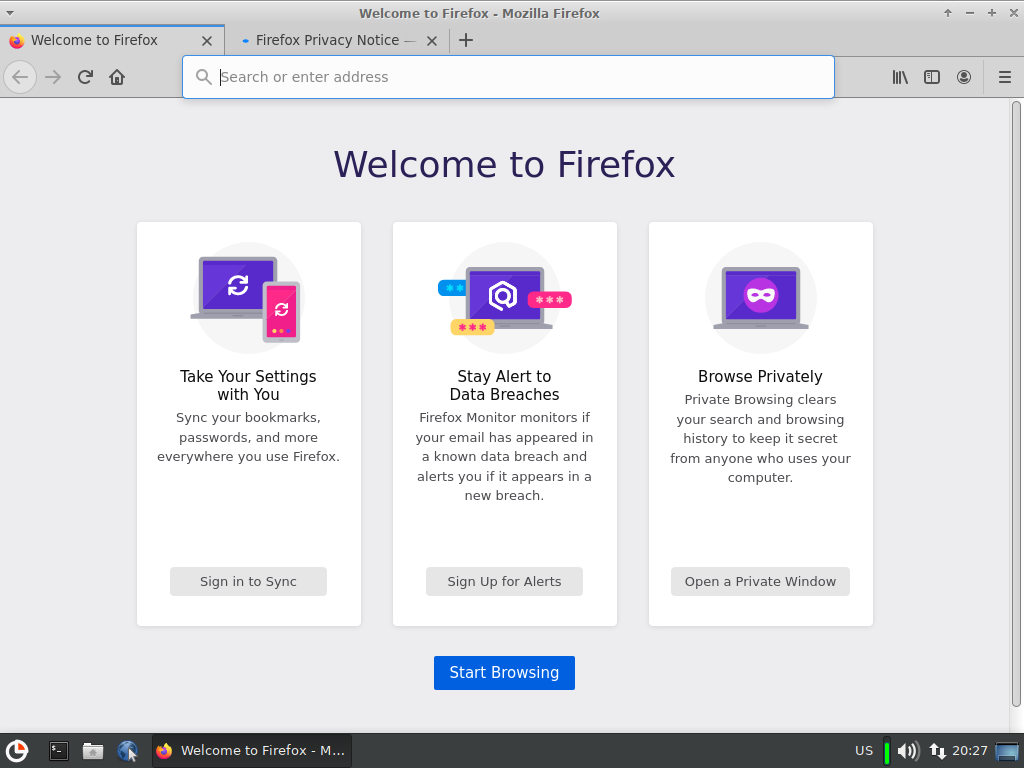Click the Firefox Monitor breach illustration

click(x=504, y=298)
